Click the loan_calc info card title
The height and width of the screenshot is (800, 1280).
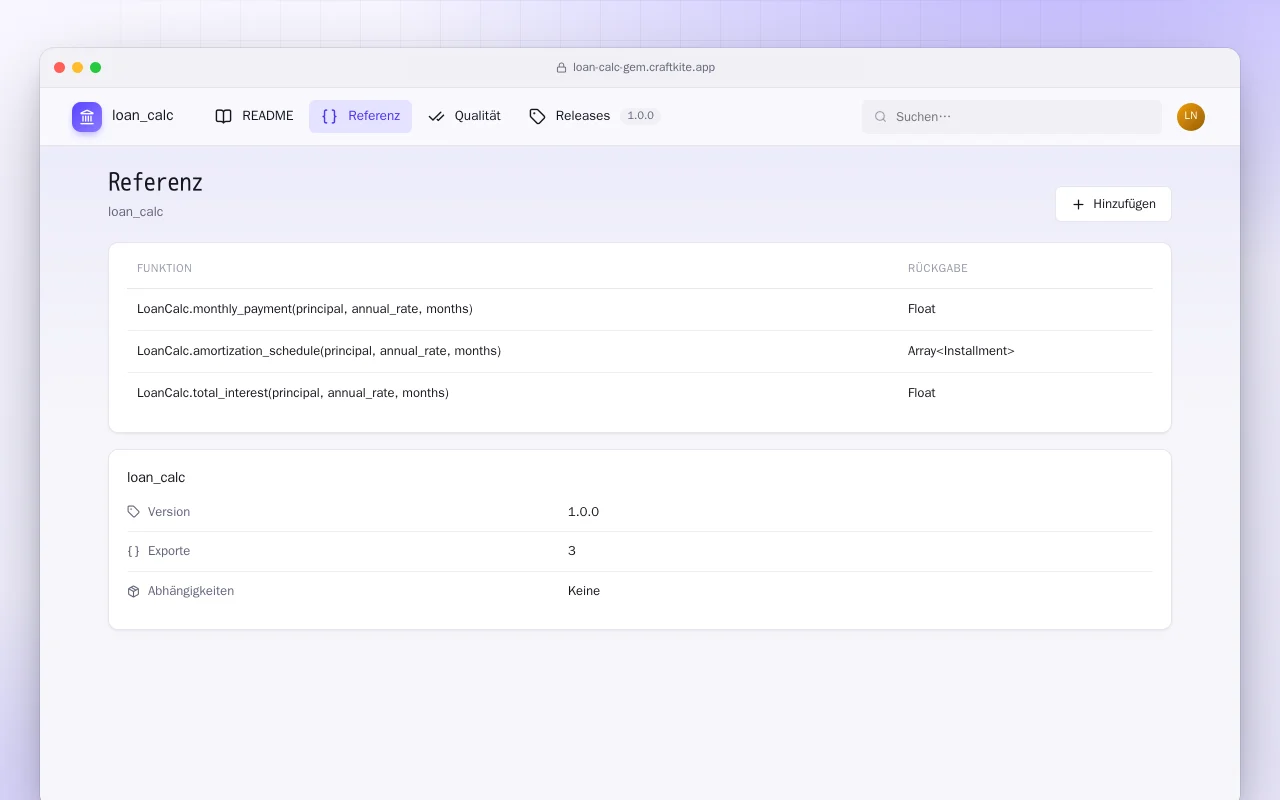pyautogui.click(x=156, y=478)
